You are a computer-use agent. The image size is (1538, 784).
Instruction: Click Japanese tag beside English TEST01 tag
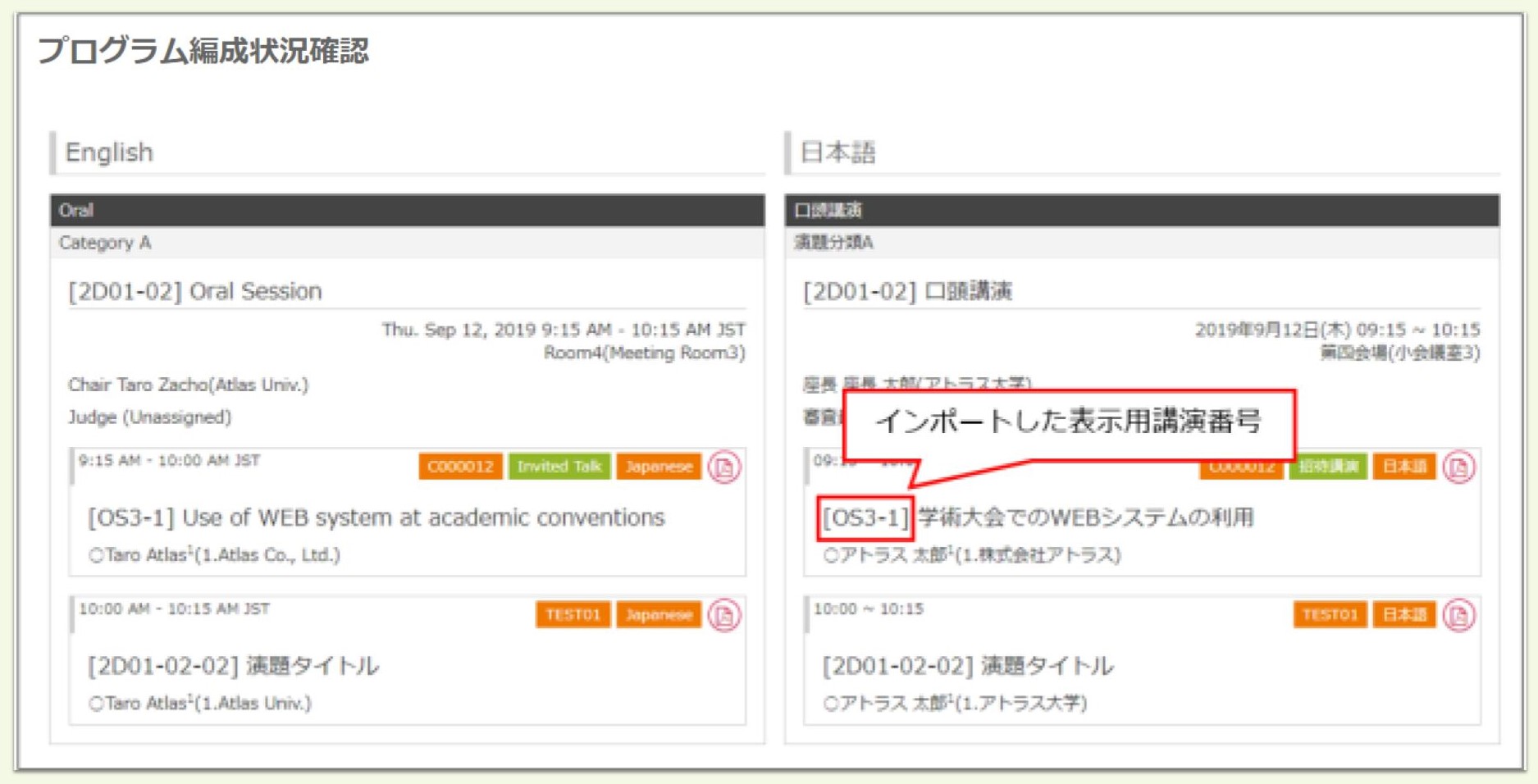659,614
